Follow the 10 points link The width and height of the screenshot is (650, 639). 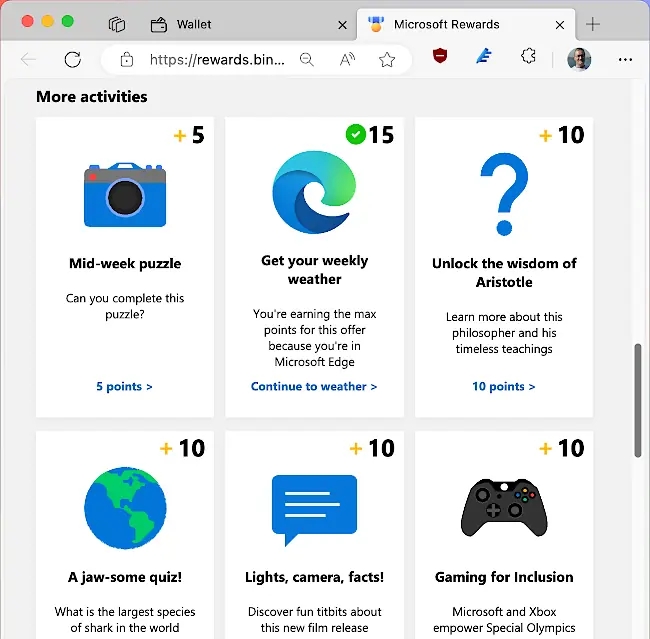[504, 386]
